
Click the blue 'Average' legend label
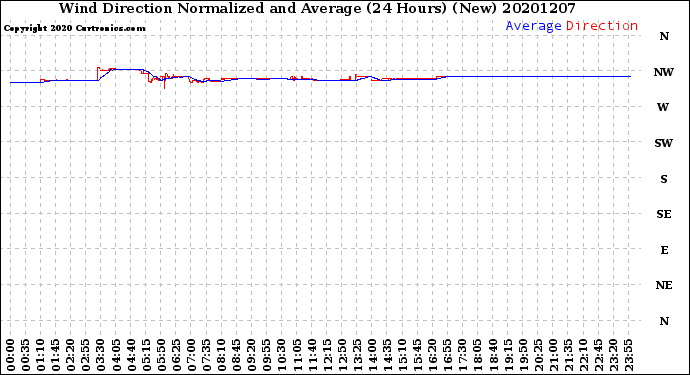tap(533, 26)
